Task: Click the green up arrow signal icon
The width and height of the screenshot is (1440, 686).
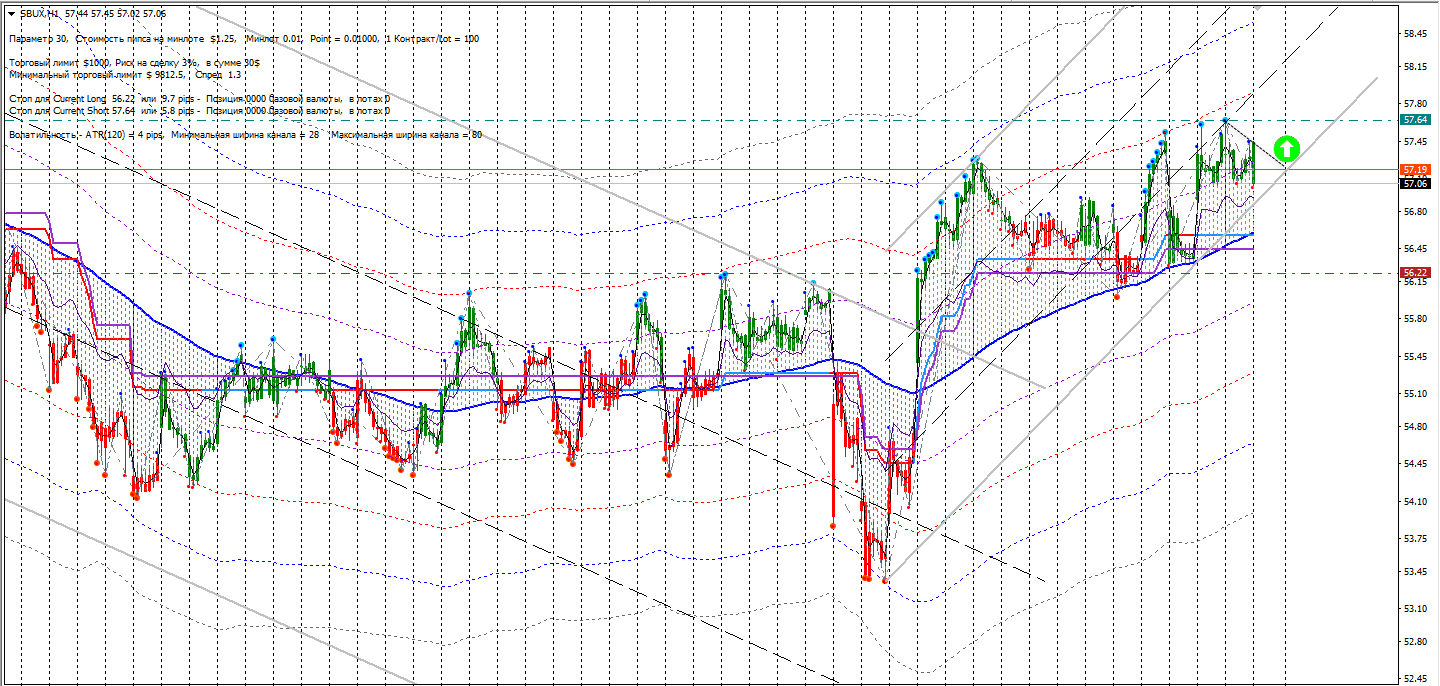Action: pyautogui.click(x=1287, y=149)
